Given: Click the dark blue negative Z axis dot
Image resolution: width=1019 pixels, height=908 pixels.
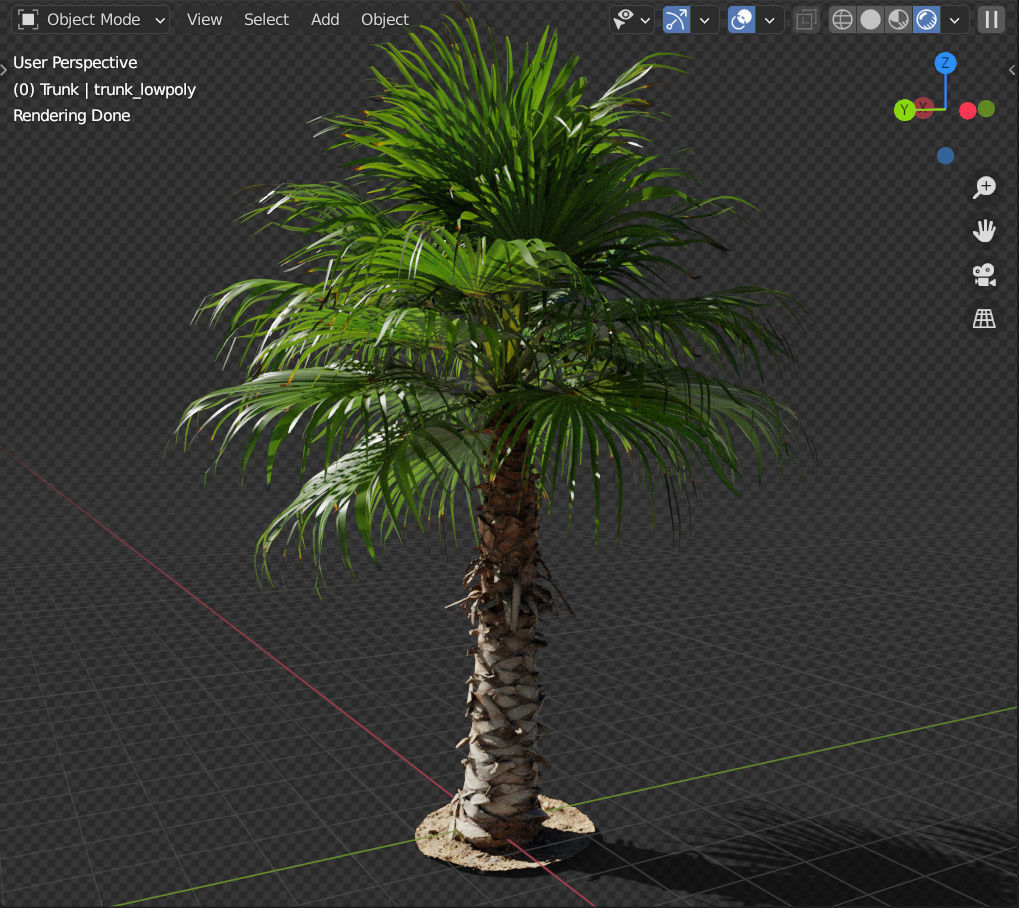Looking at the screenshot, I should click(x=945, y=155).
